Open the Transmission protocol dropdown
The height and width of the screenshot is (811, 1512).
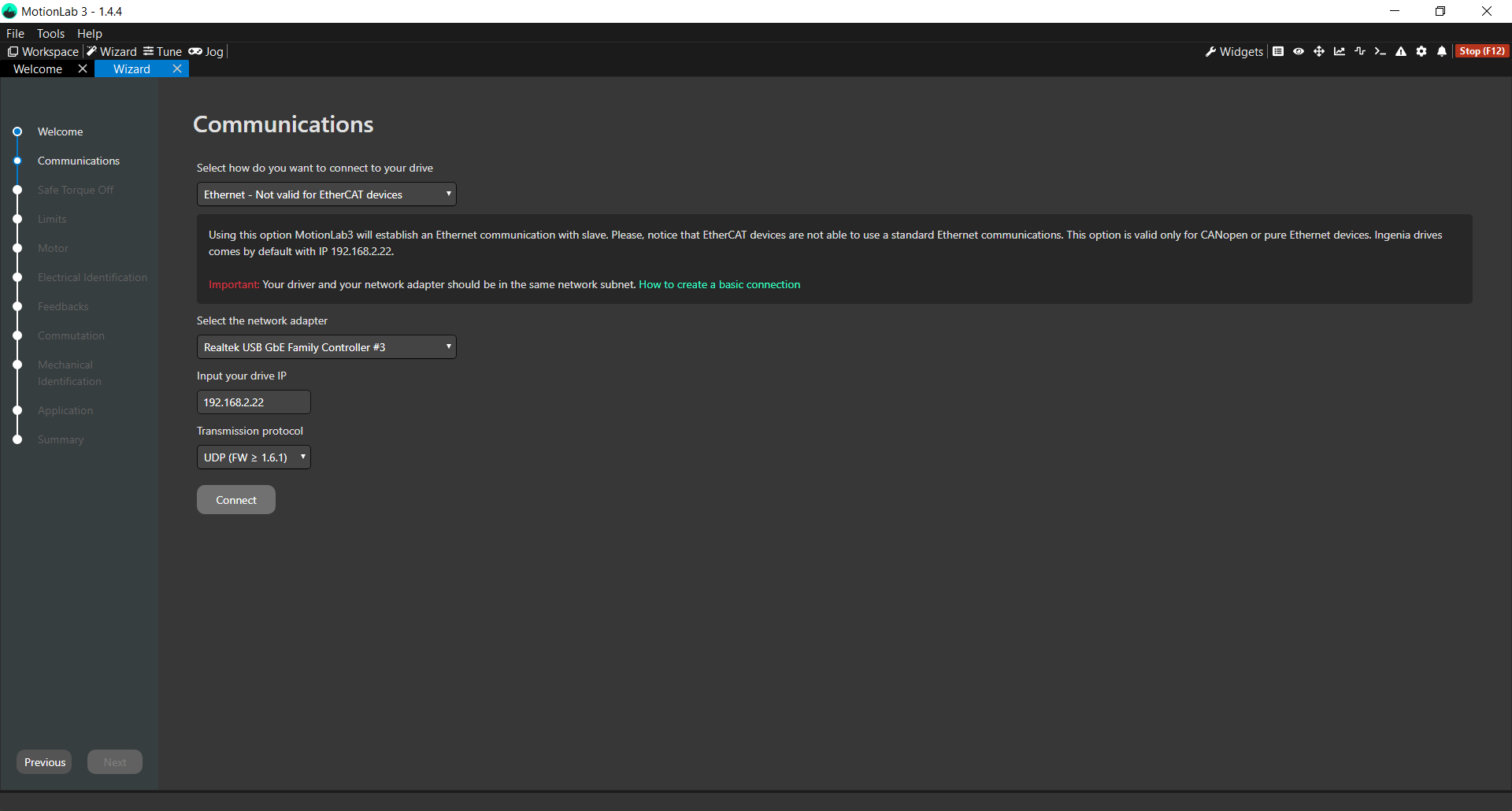[254, 457]
